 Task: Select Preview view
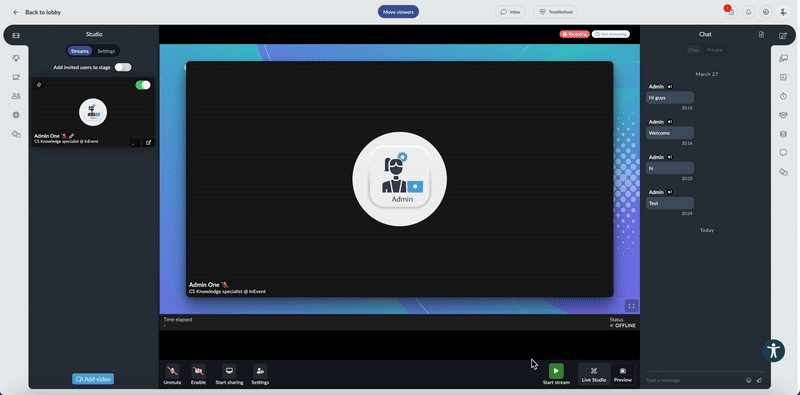click(x=622, y=374)
